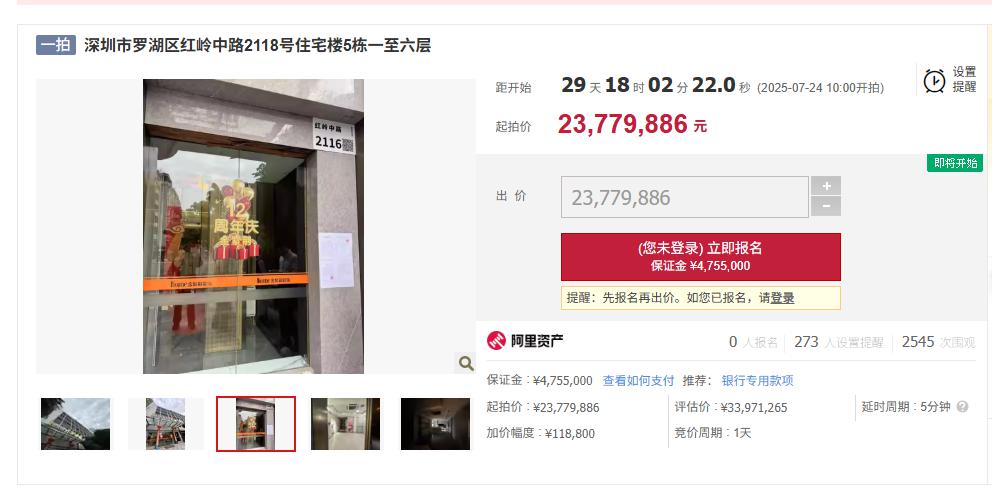Click the 一拍 auction round badge
This screenshot has width=992, height=497.
56,46
